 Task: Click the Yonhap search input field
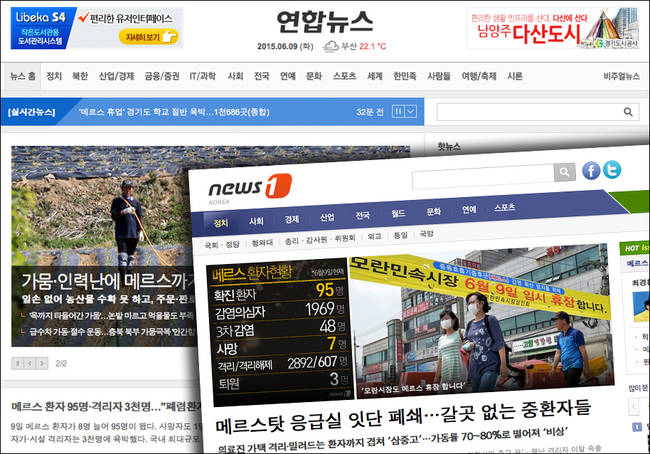[x=528, y=112]
